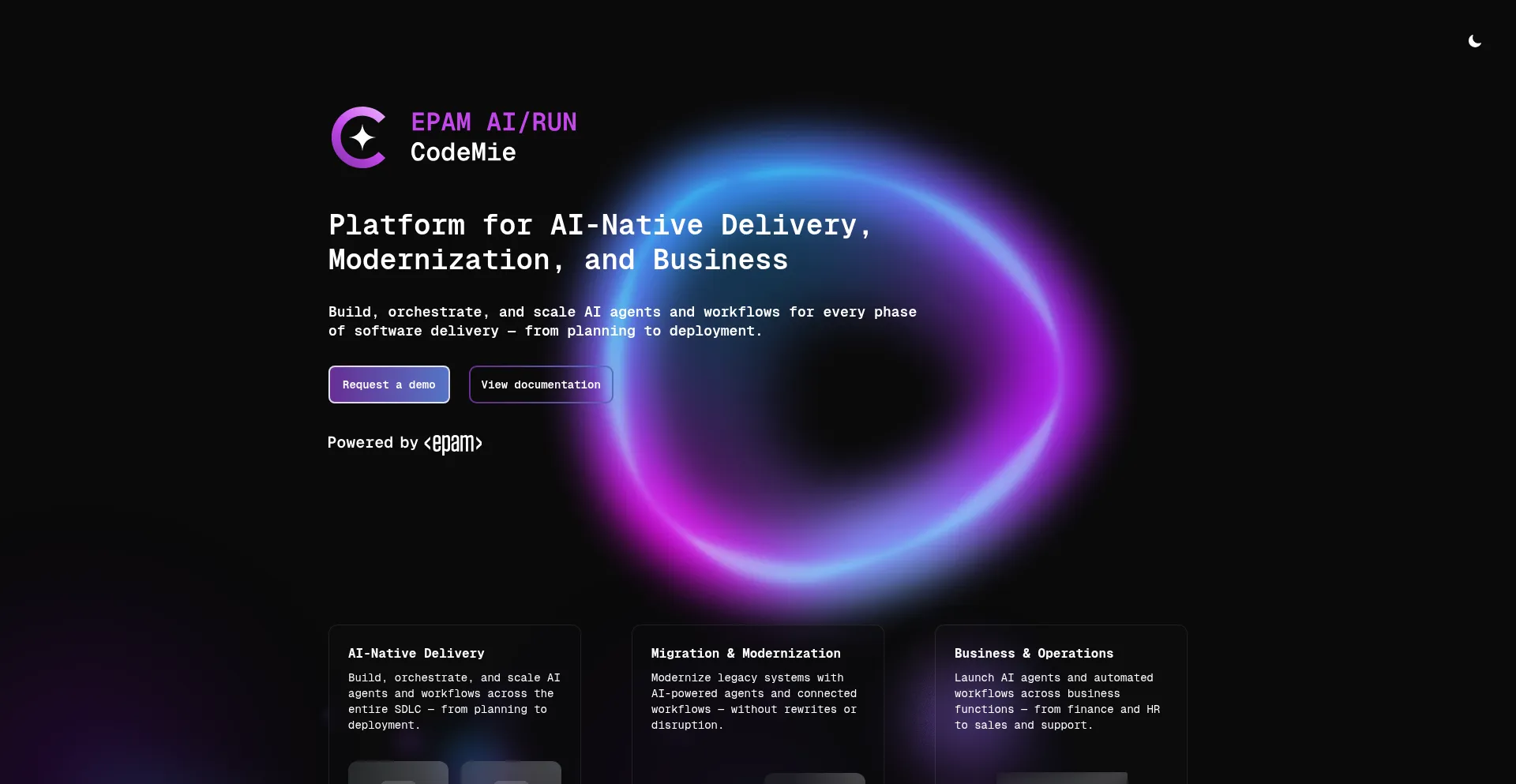Toggle dark mode moon icon
1516x784 pixels.
point(1474,41)
